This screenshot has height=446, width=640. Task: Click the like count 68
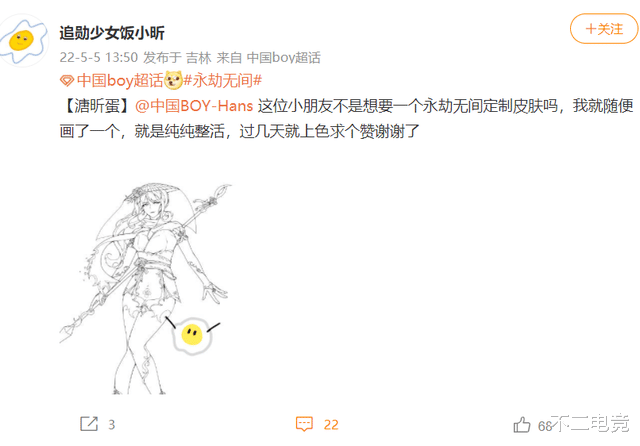coord(545,426)
